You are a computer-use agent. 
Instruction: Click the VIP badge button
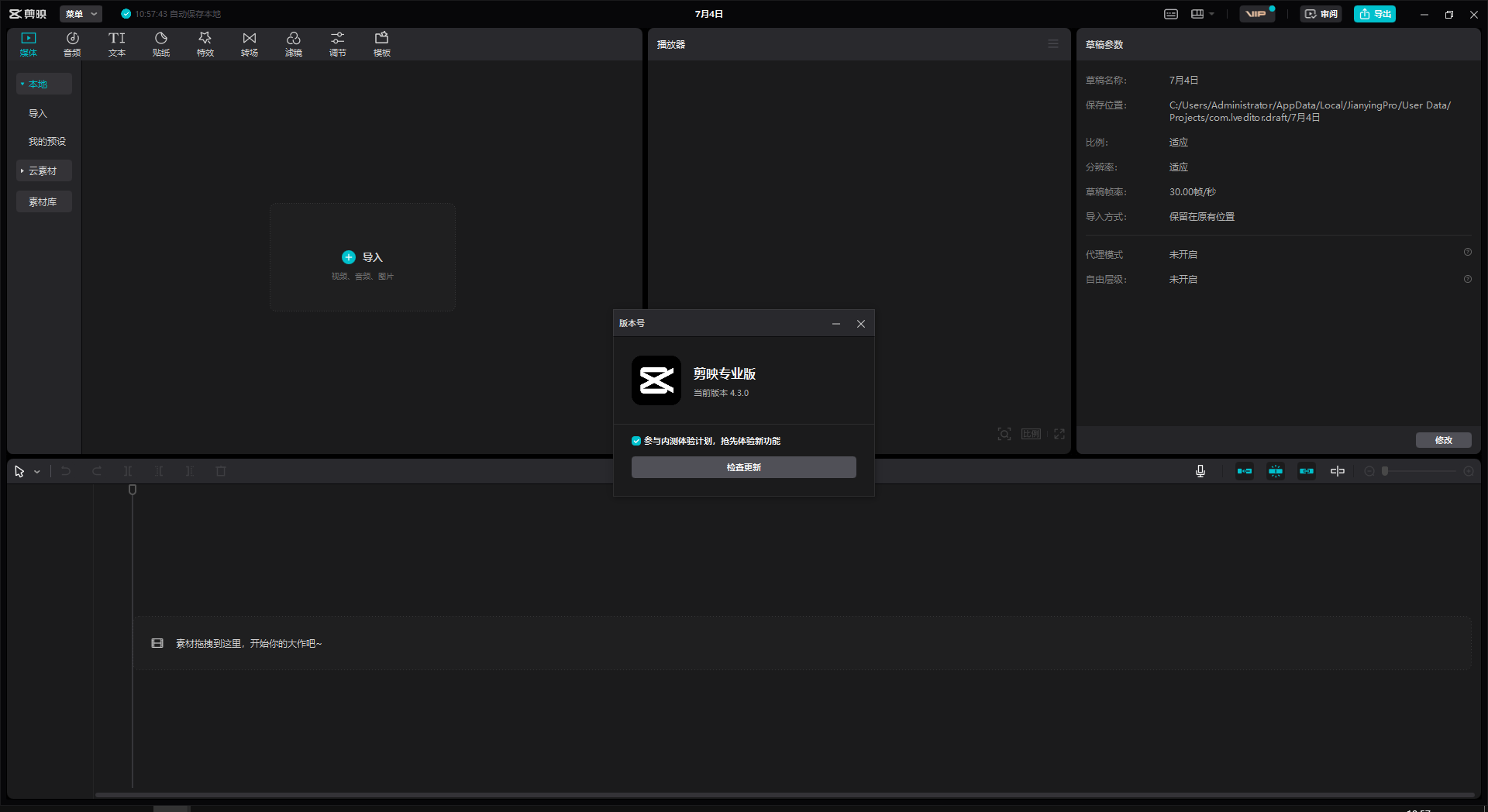(1256, 14)
